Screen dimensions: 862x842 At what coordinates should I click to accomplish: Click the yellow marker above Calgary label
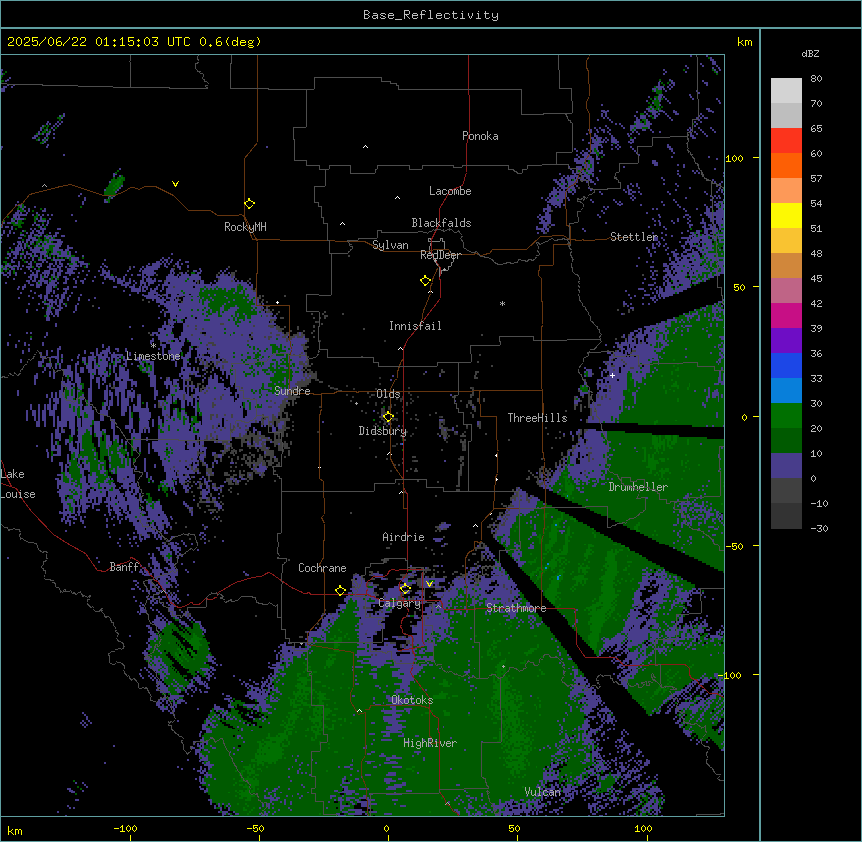tap(405, 589)
